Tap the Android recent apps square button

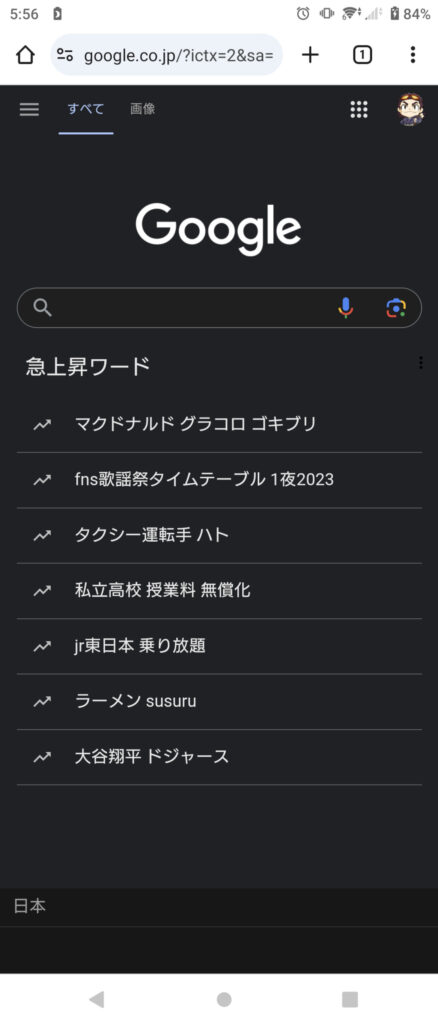(x=350, y=999)
